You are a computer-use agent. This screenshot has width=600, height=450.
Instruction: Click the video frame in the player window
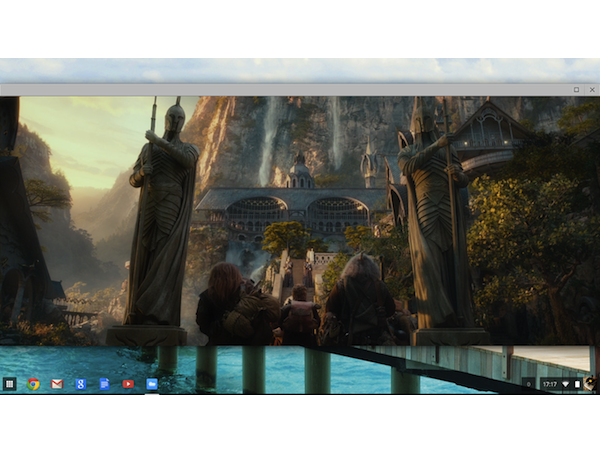tap(300, 221)
